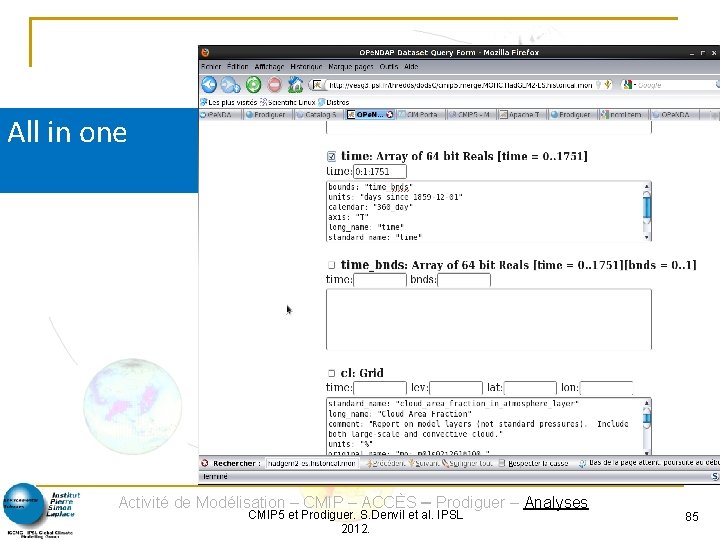Check the cl Grid variable checkbox
Screen dimensions: 720x540
click(331, 373)
